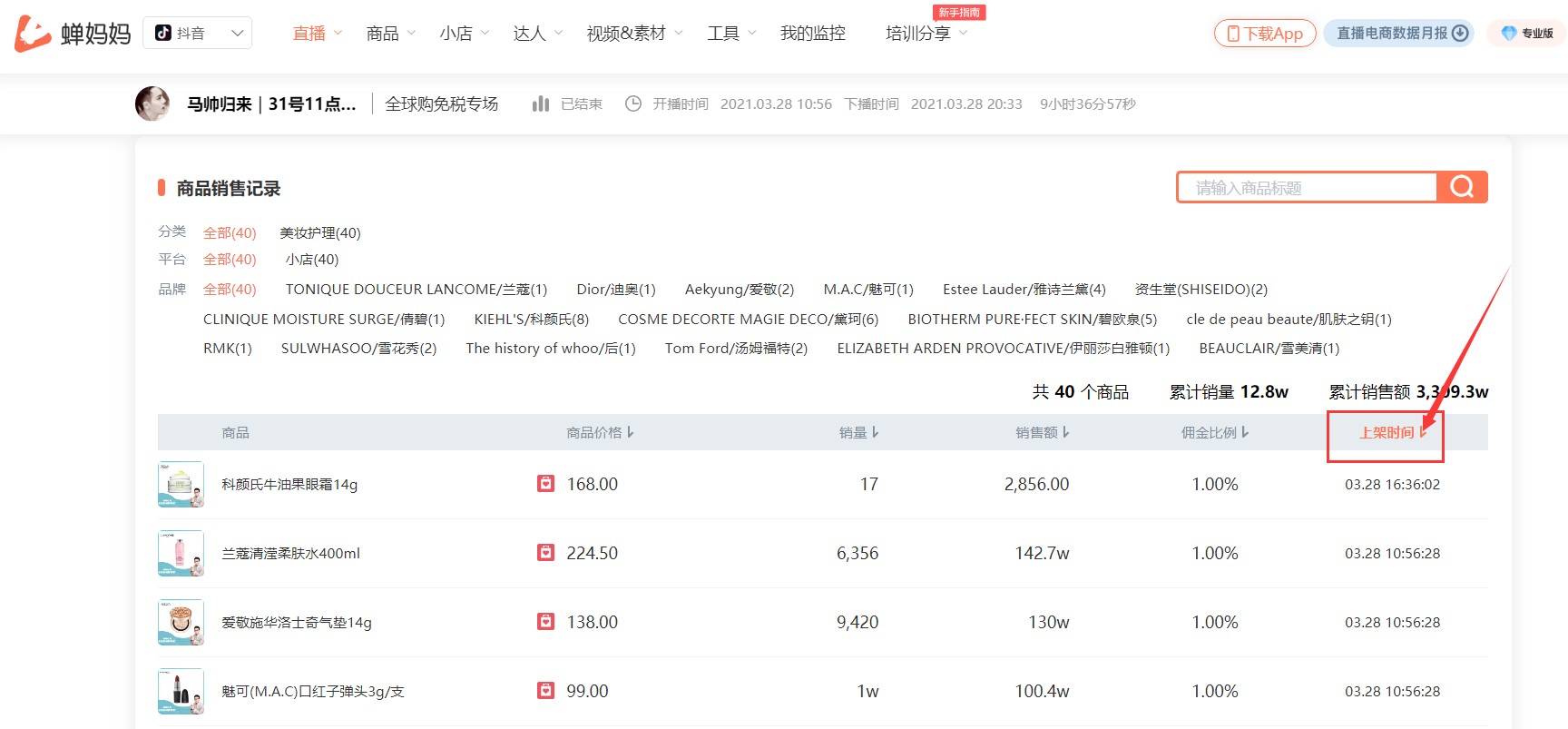Filter brand TONIQUE DOUCEUR LANCOME/兰蔻(1)
Viewport: 1568px width, 729px height.
point(416,290)
